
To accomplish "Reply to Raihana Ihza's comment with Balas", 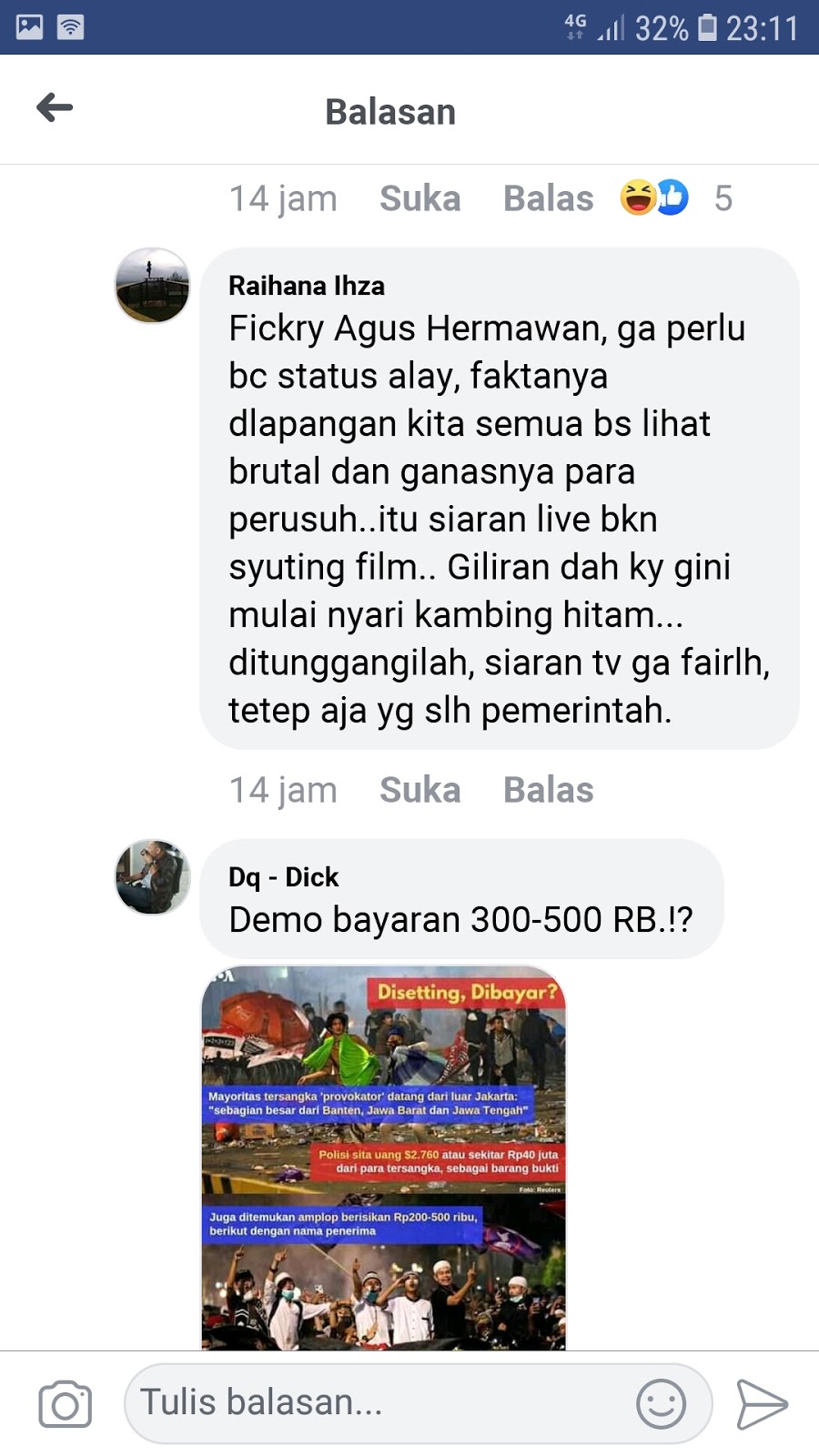I will [549, 790].
